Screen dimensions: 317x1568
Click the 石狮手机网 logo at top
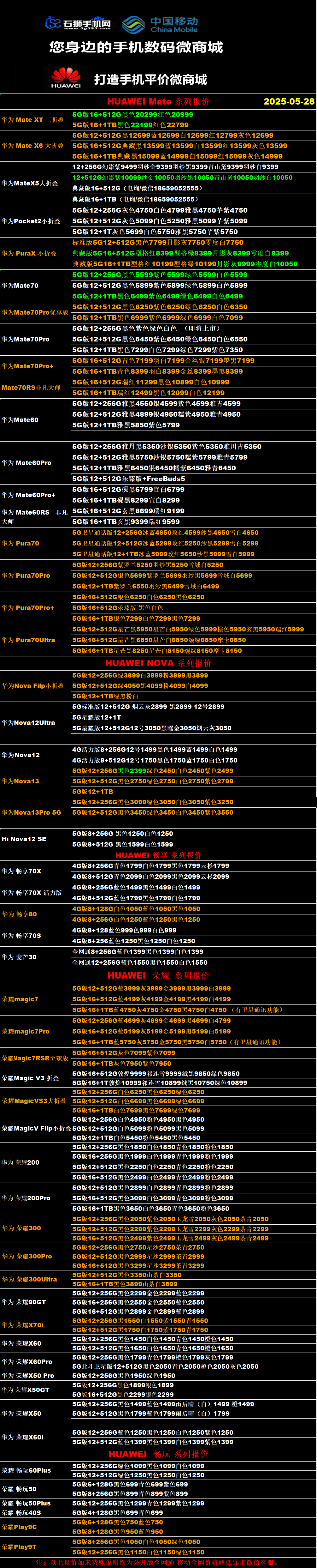[78, 24]
